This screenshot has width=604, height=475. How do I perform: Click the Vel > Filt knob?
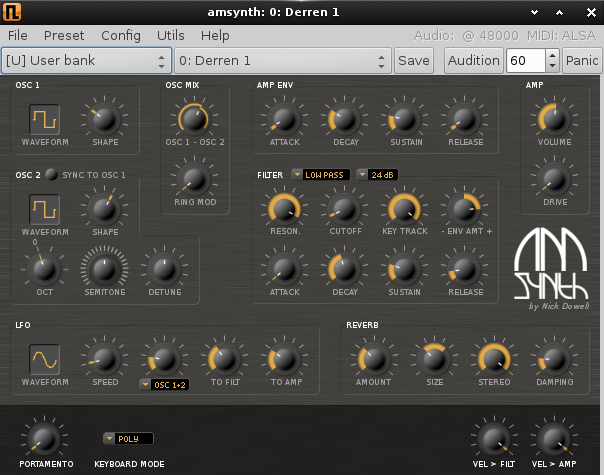point(494,439)
